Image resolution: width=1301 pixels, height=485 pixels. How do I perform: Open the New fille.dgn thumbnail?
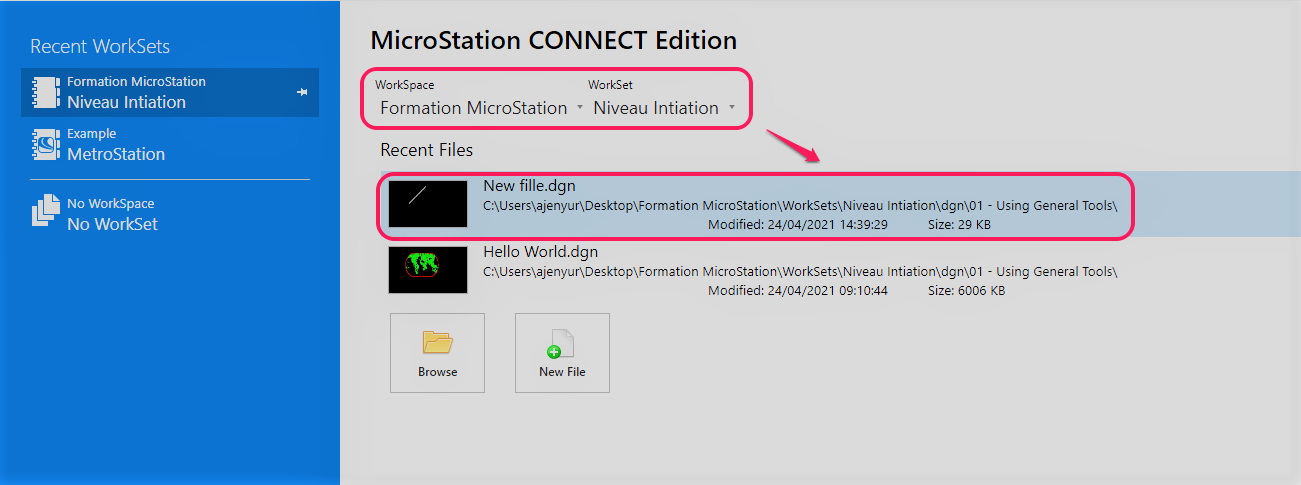428,204
